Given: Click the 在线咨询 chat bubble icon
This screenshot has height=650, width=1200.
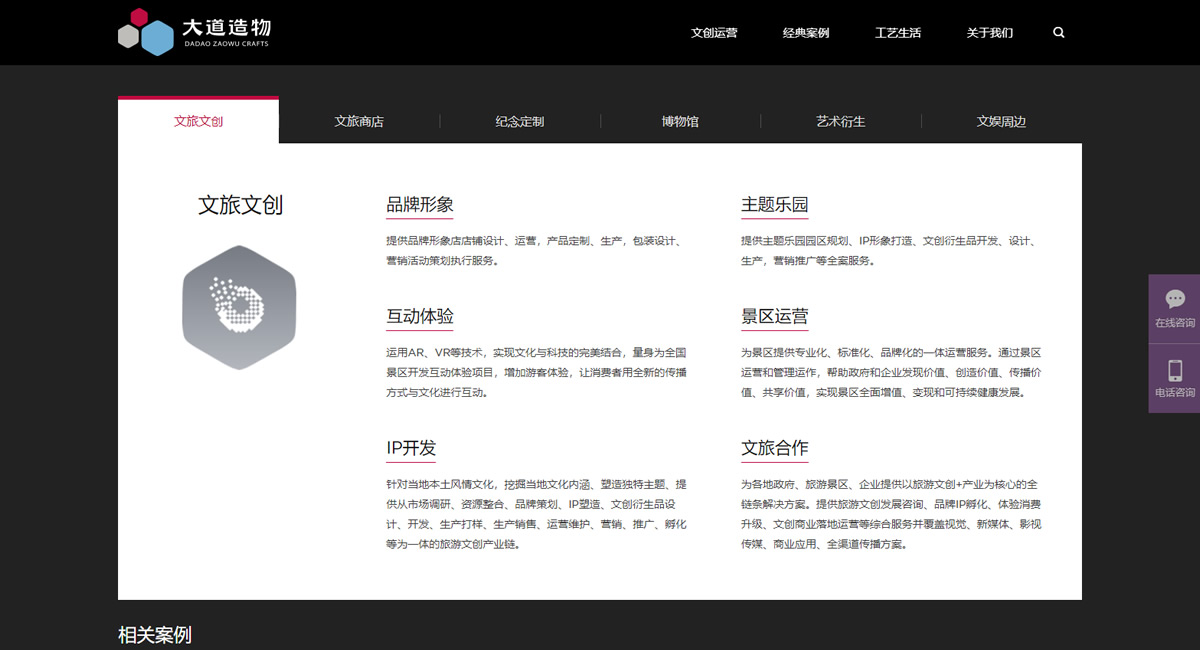Looking at the screenshot, I should 1175,299.
